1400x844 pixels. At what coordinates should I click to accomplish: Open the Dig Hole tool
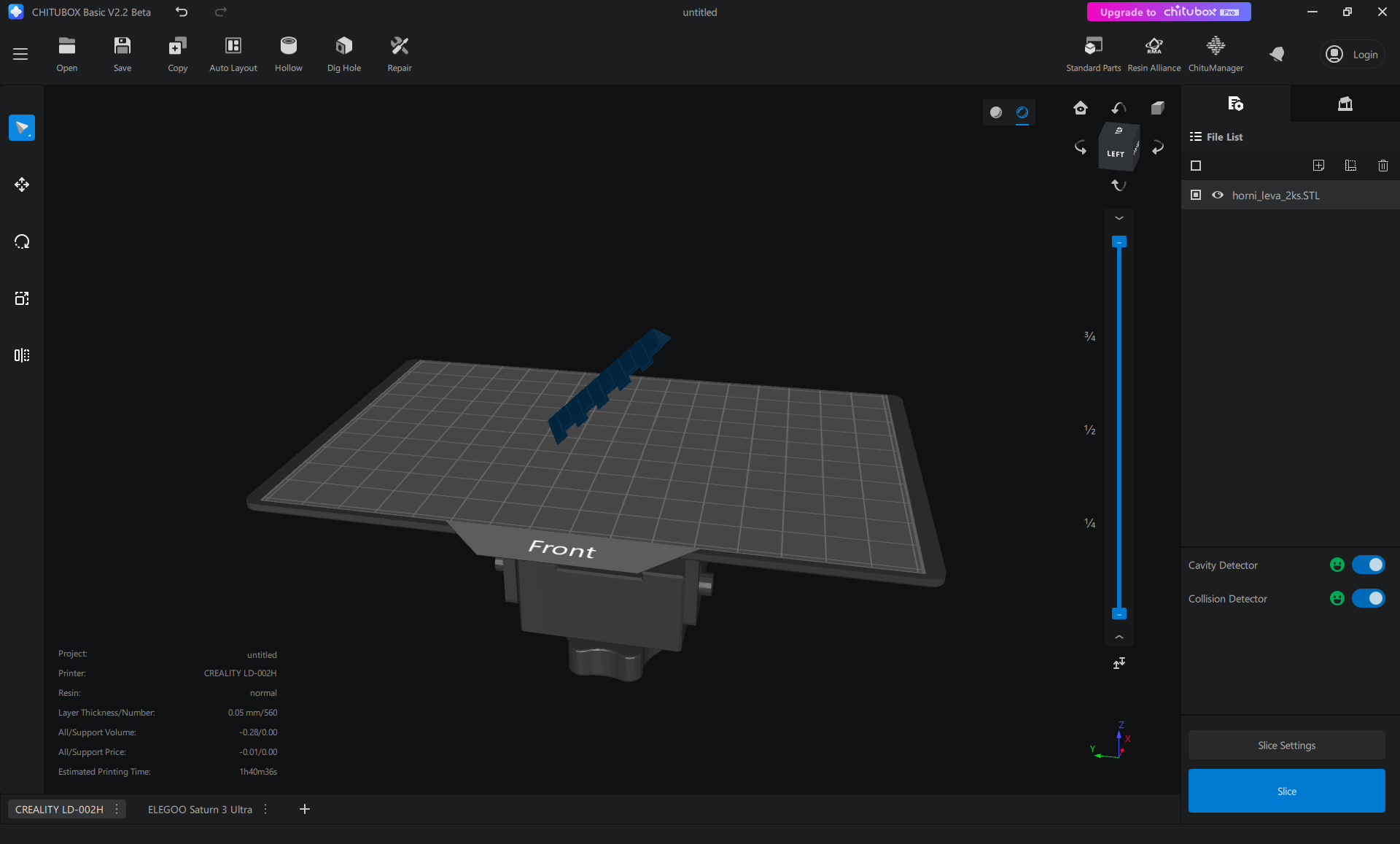tap(343, 47)
